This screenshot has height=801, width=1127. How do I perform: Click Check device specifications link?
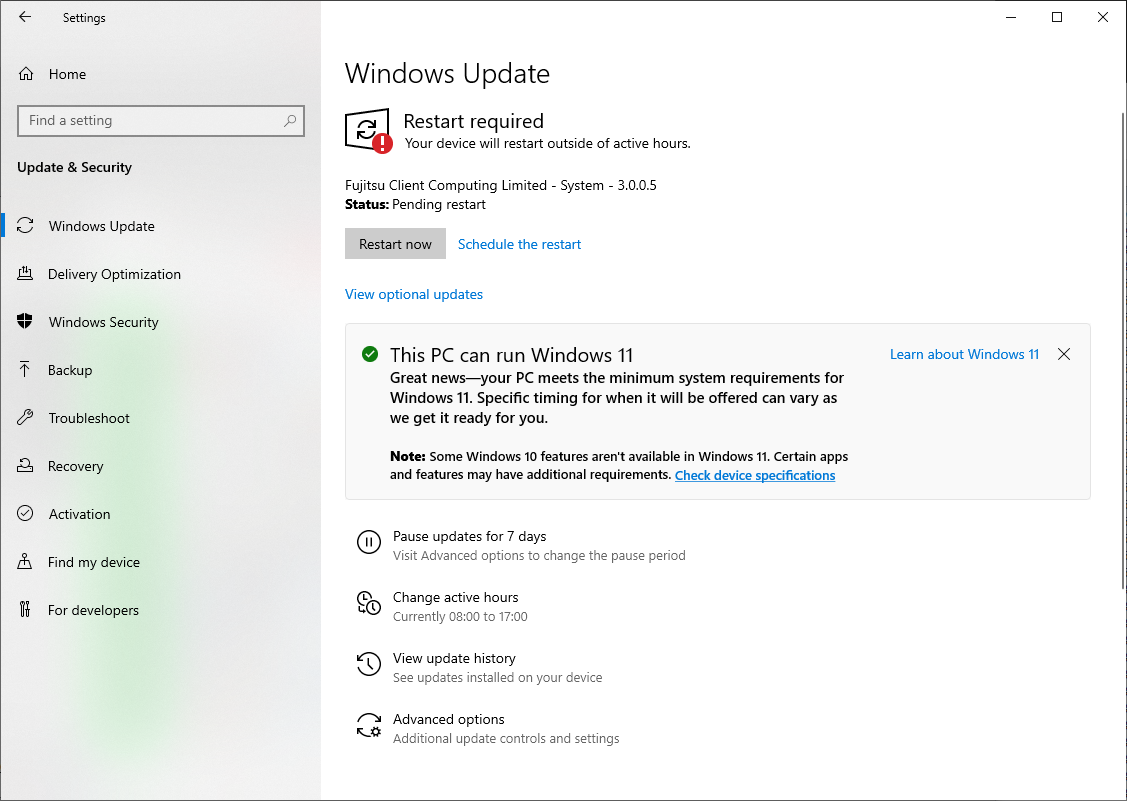coord(755,475)
